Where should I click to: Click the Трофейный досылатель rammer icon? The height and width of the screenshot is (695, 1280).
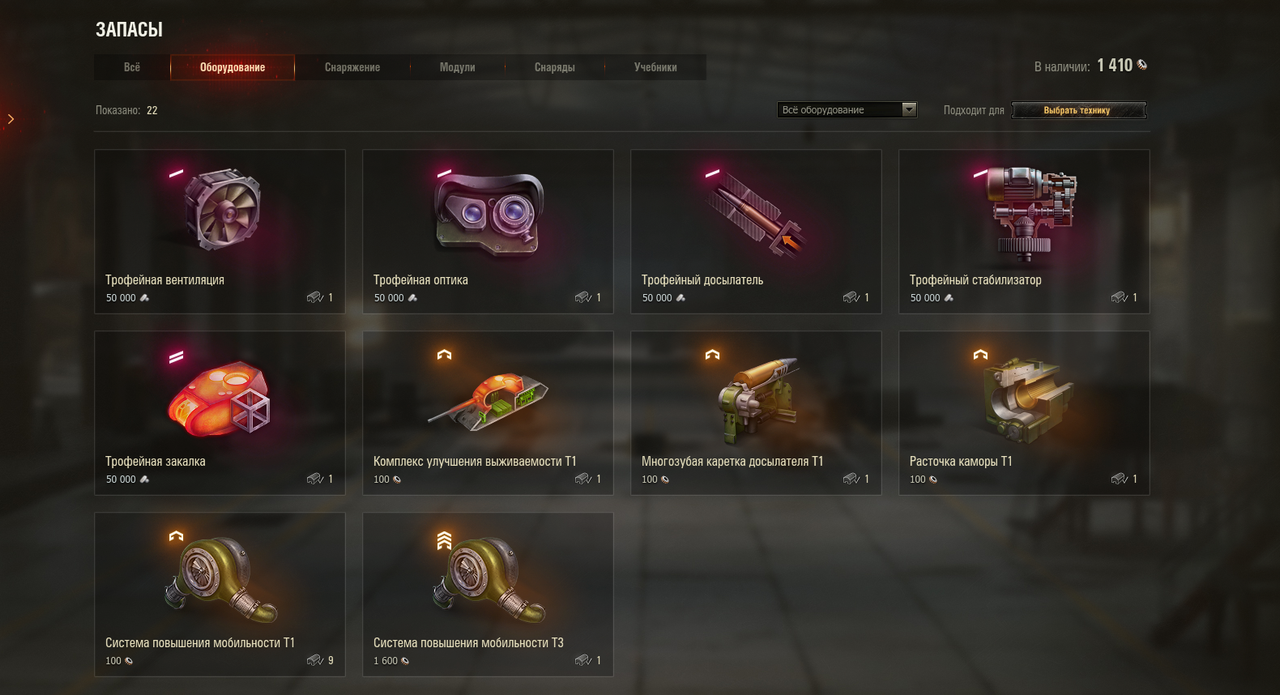click(x=756, y=212)
